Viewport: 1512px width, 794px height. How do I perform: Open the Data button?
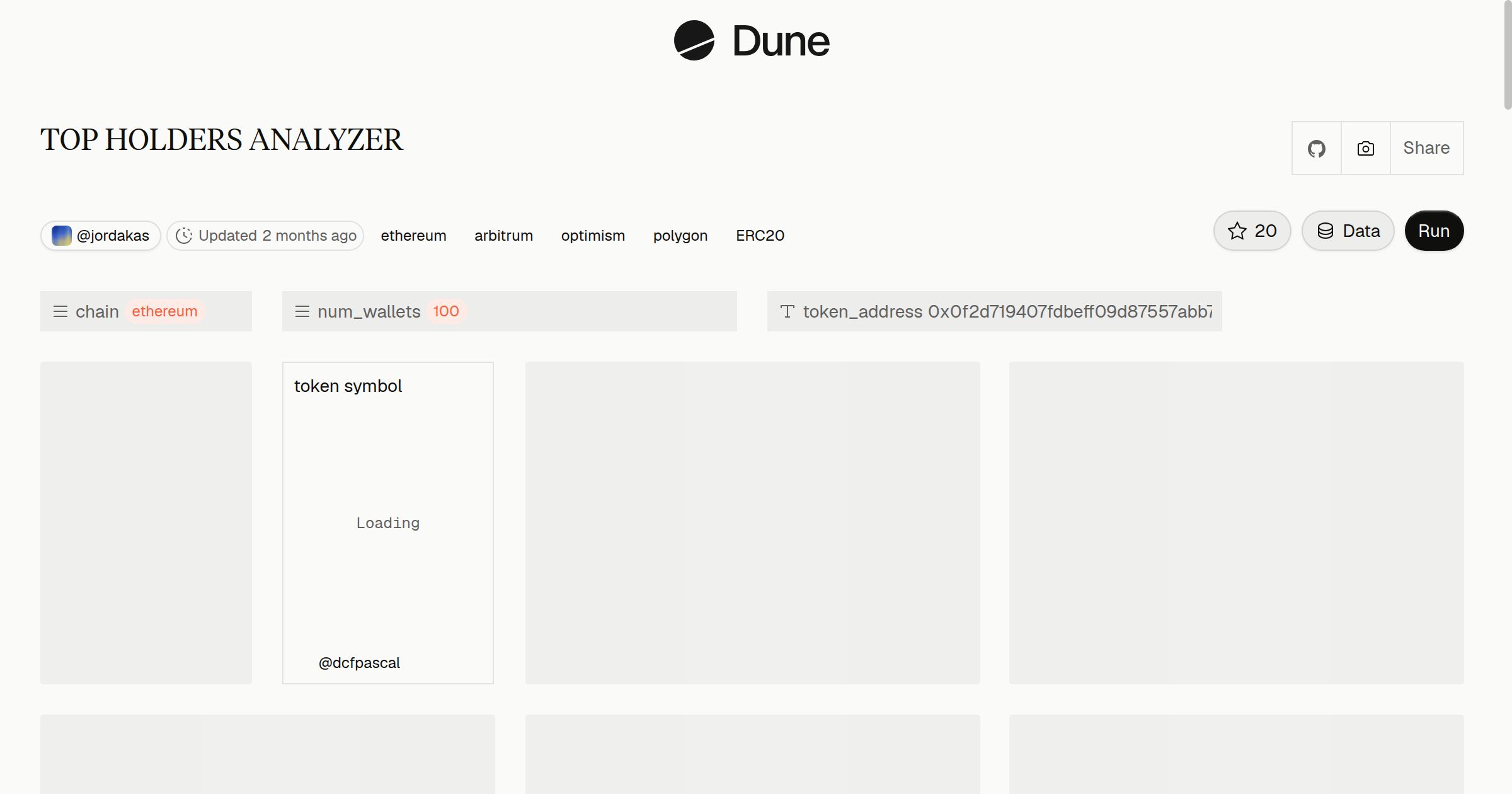(x=1348, y=231)
